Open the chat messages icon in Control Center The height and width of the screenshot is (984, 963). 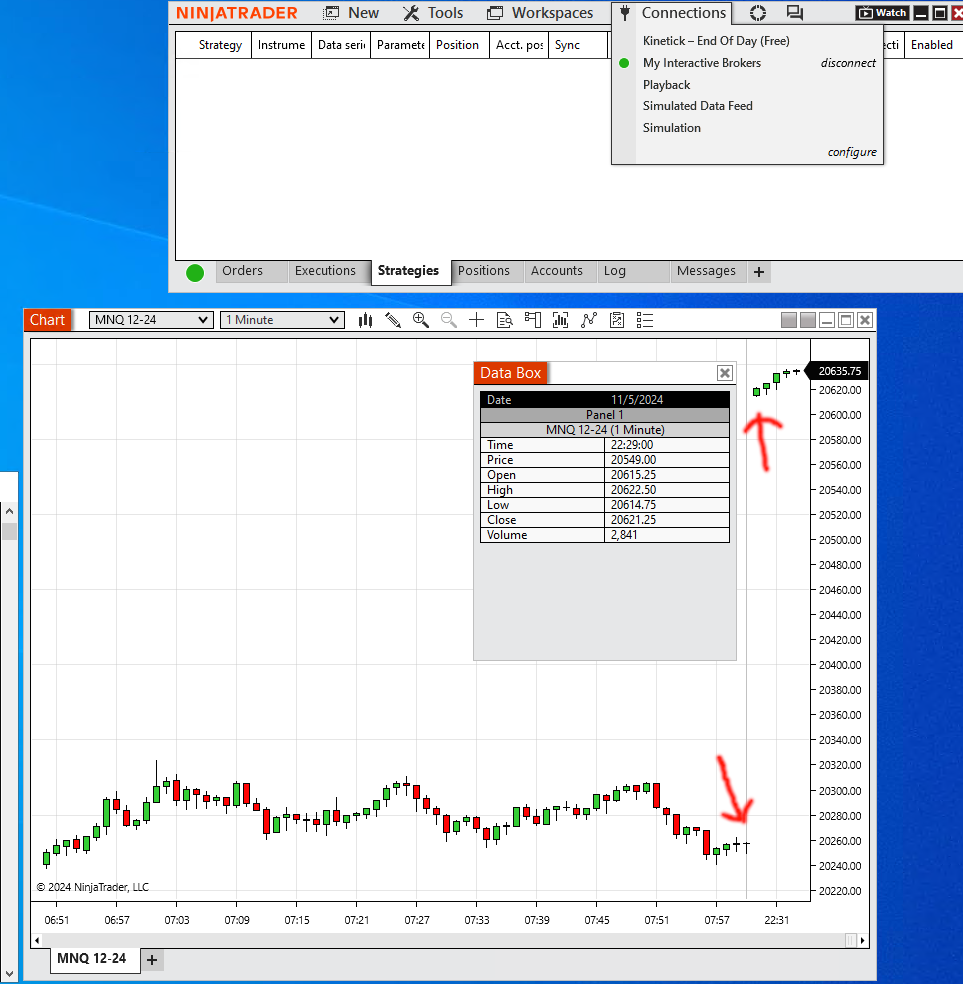coord(795,13)
